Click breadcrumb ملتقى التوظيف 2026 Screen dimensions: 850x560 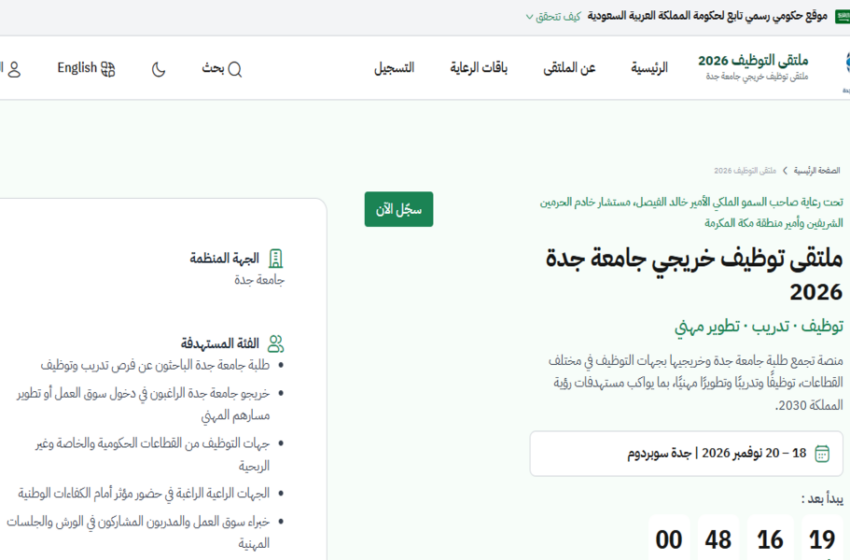click(745, 171)
